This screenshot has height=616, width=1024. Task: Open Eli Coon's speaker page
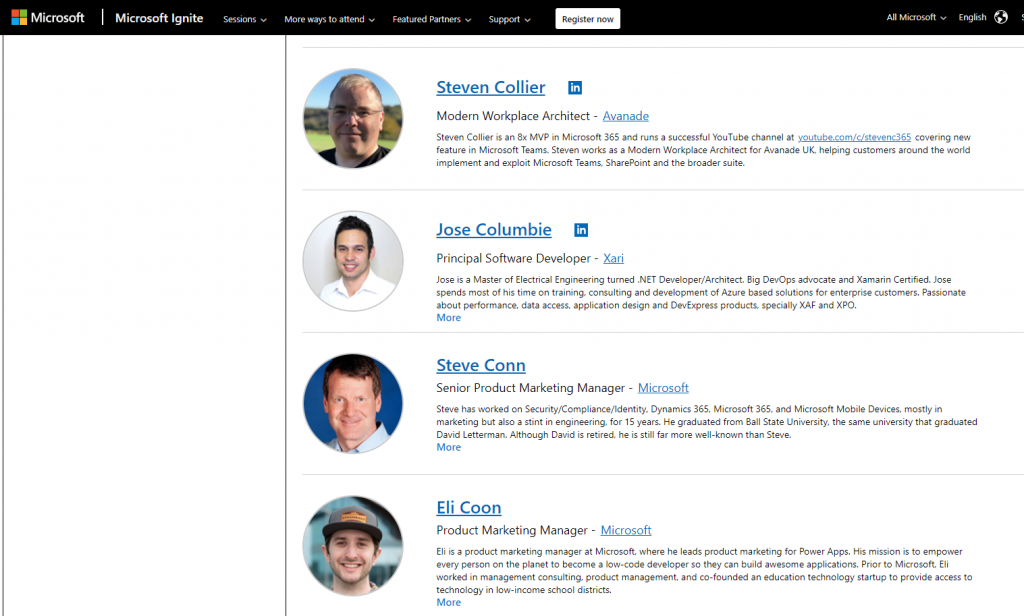click(x=469, y=508)
